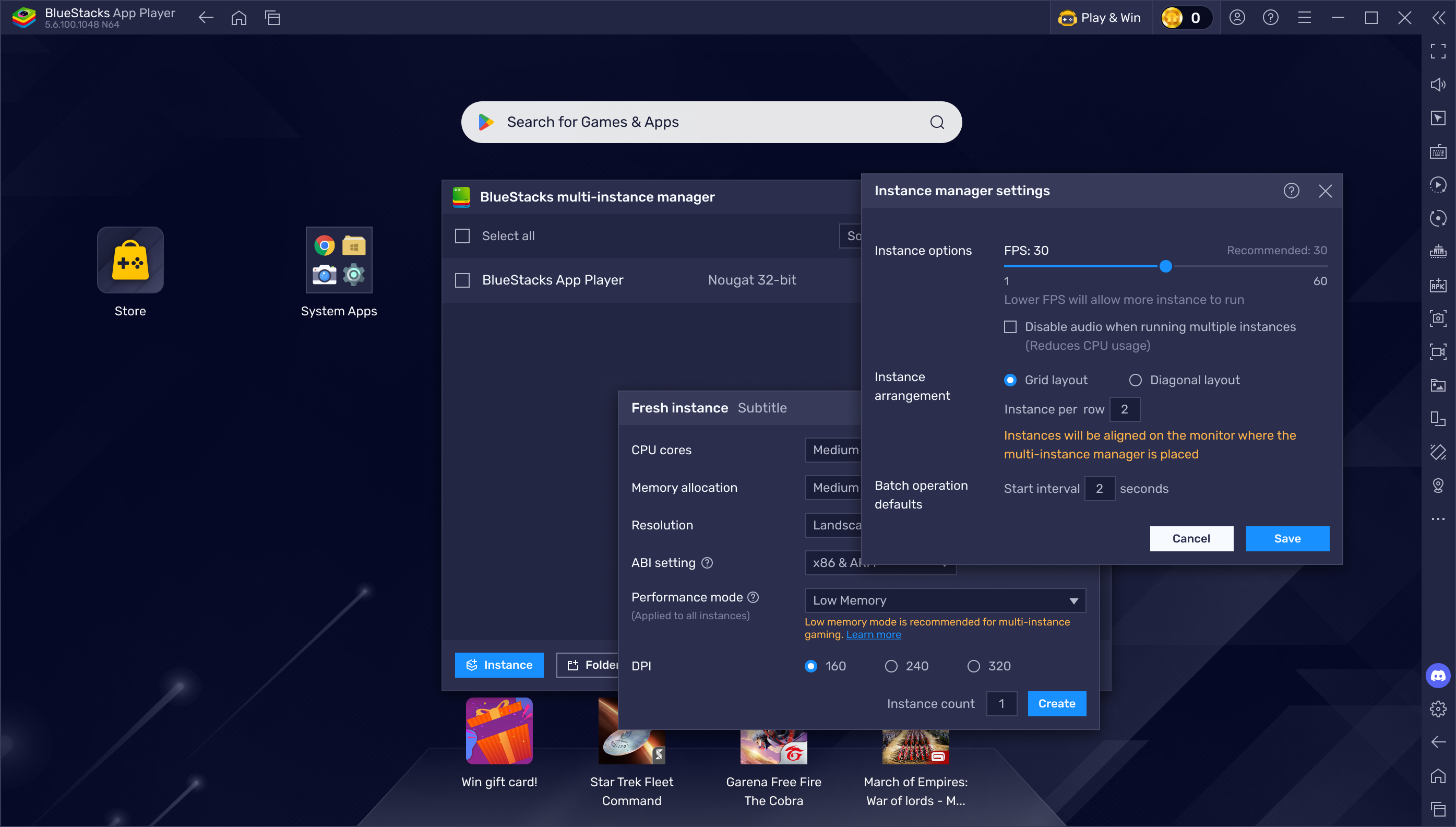Image resolution: width=1456 pixels, height=827 pixels.
Task: Check the Select all checkbox
Action: (462, 235)
